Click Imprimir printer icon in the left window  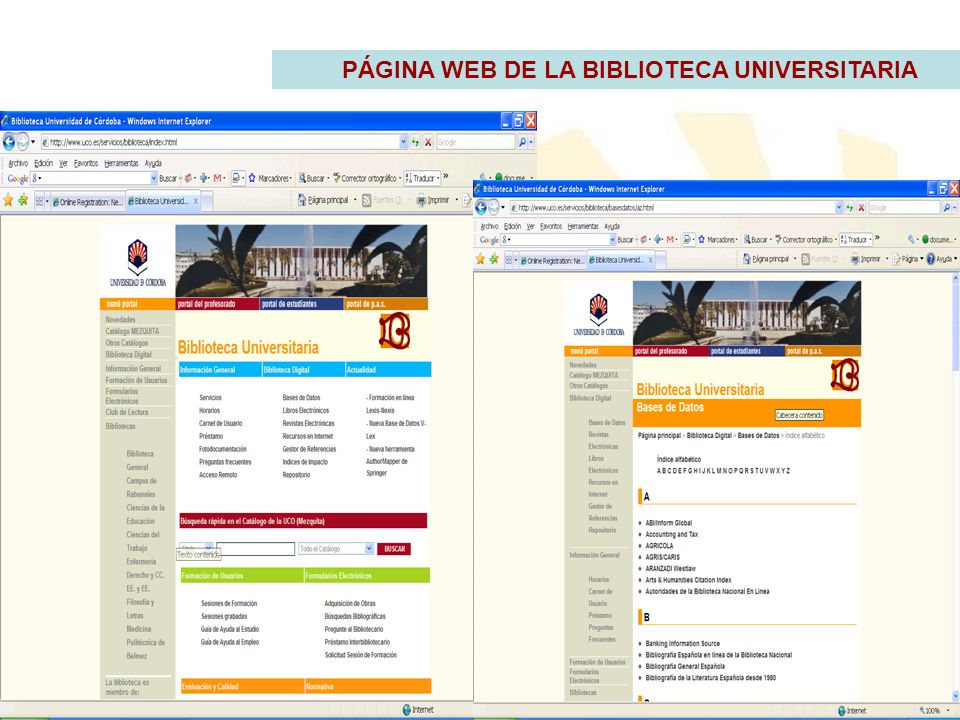click(x=421, y=200)
